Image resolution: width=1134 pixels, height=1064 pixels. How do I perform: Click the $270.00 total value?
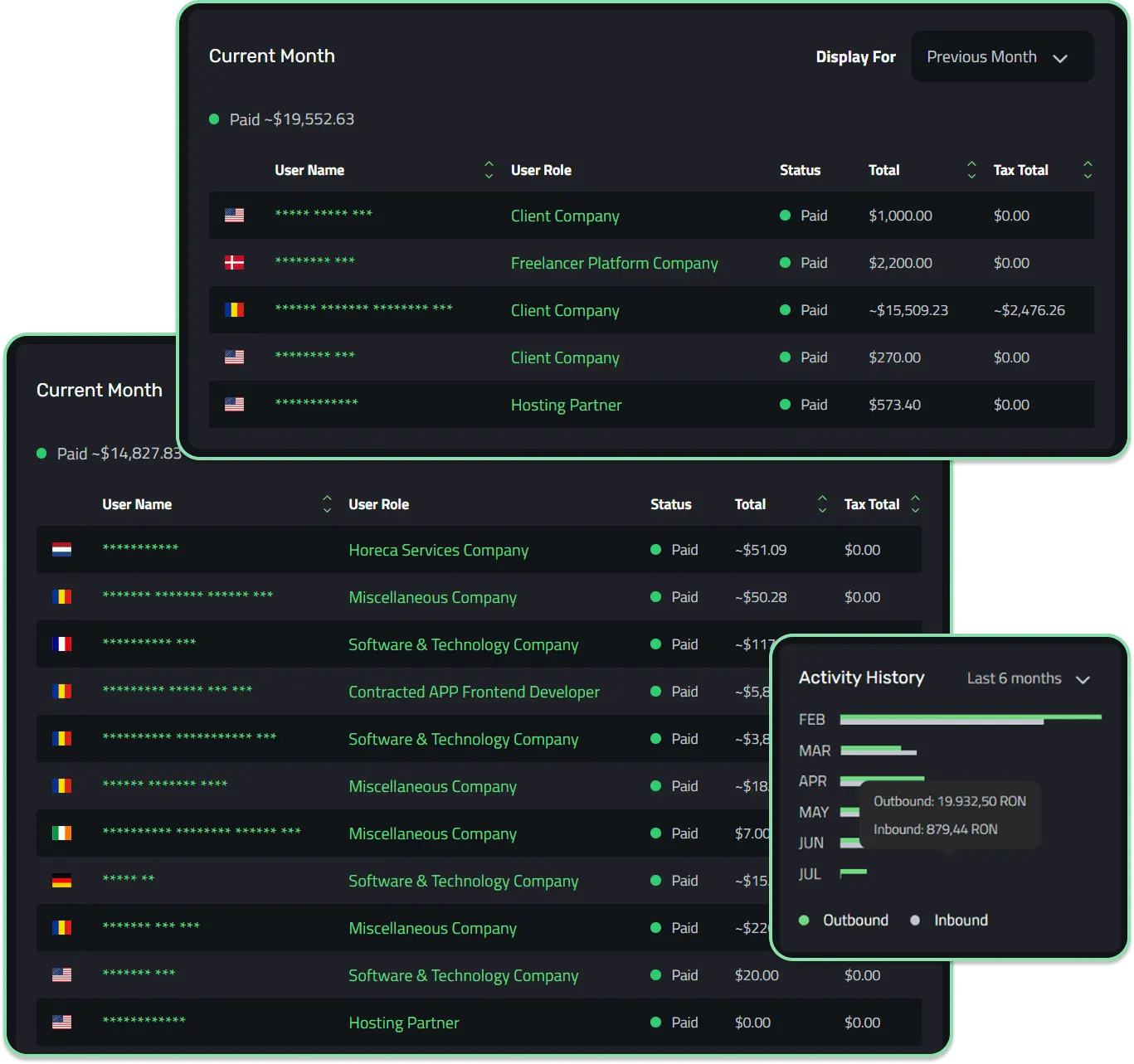pos(894,357)
